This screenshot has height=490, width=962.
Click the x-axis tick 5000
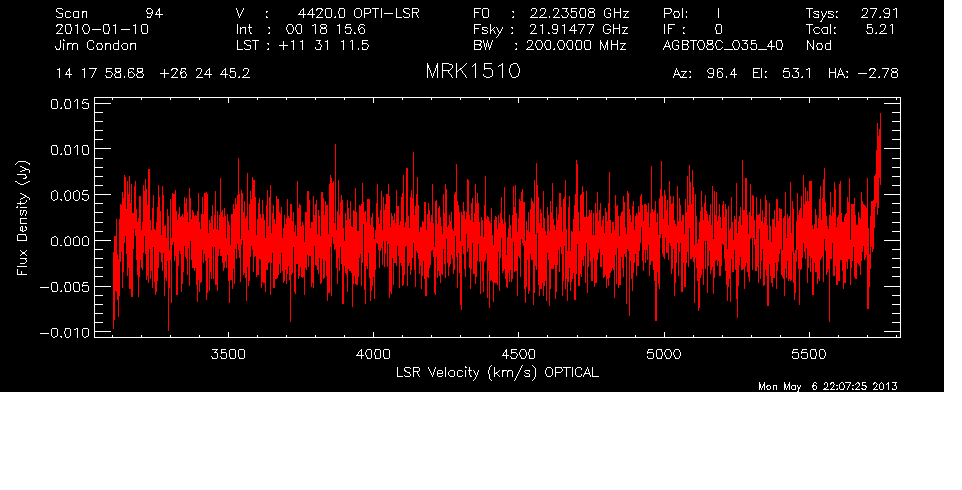(x=664, y=354)
